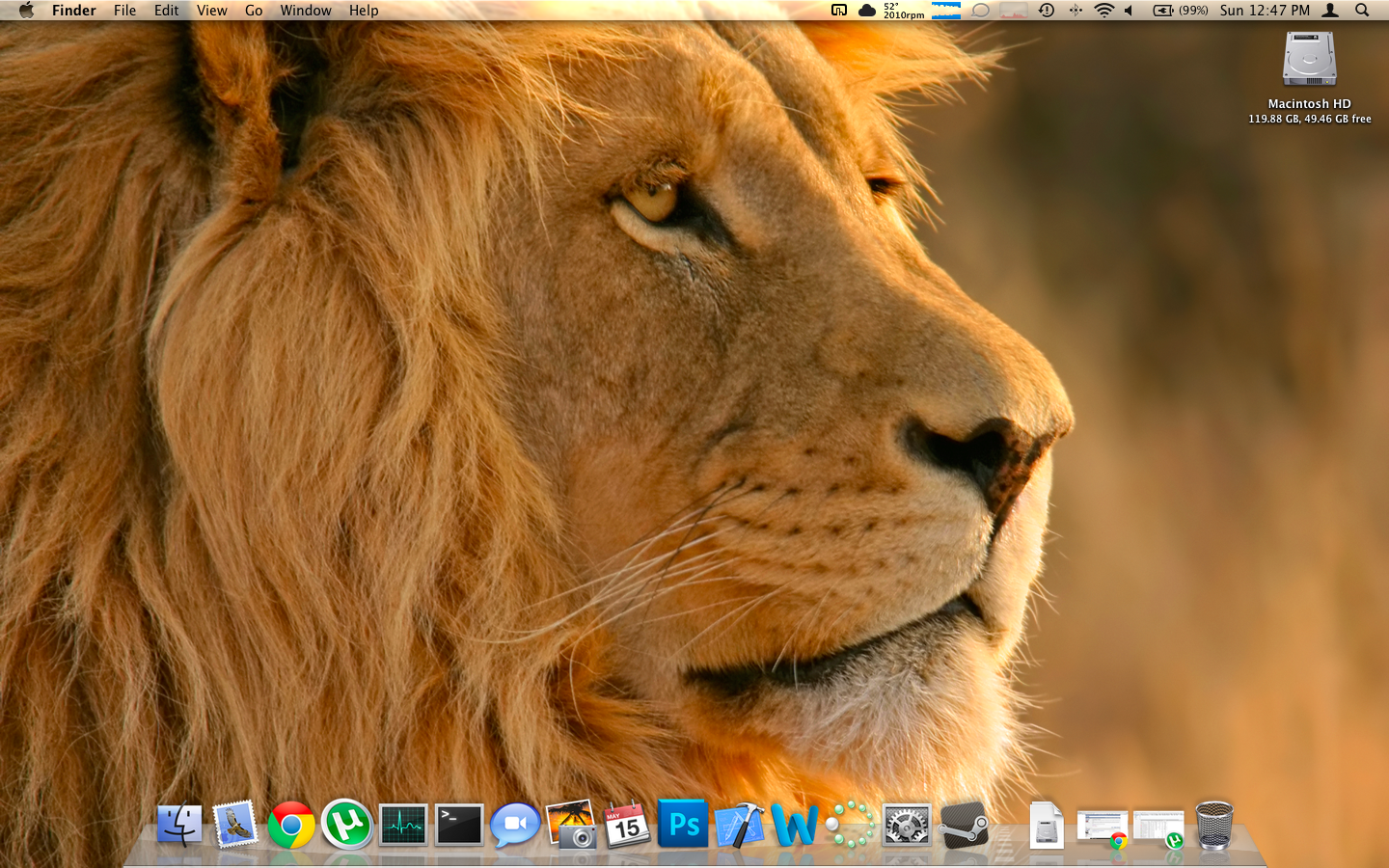Launch Photoshop from the Dock
1389x868 pixels.
[x=683, y=824]
